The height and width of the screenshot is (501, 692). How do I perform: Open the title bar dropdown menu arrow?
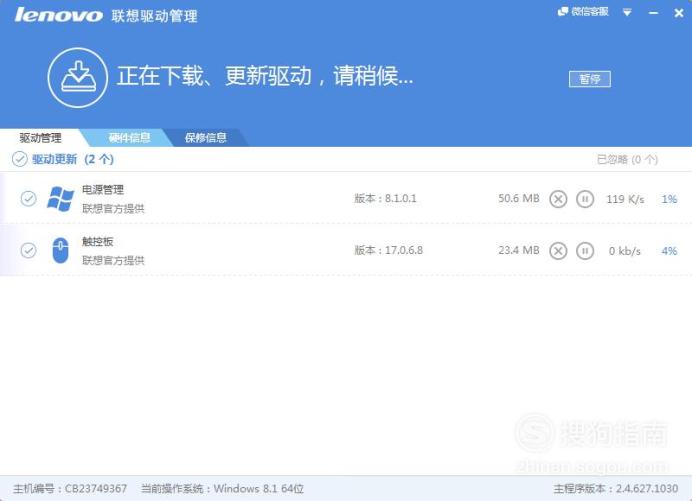pyautogui.click(x=627, y=12)
